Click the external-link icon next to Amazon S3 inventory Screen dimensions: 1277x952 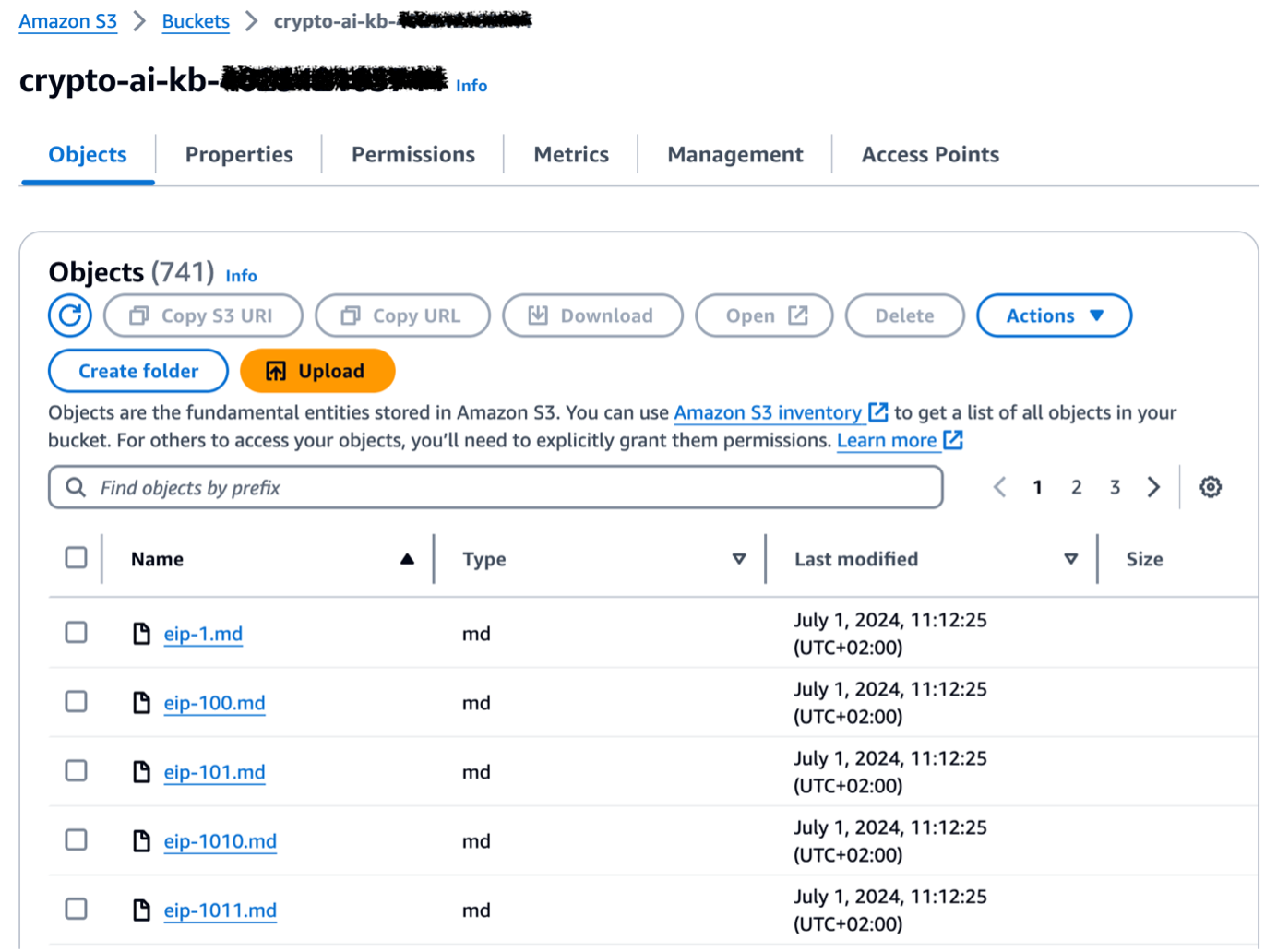pos(878,412)
